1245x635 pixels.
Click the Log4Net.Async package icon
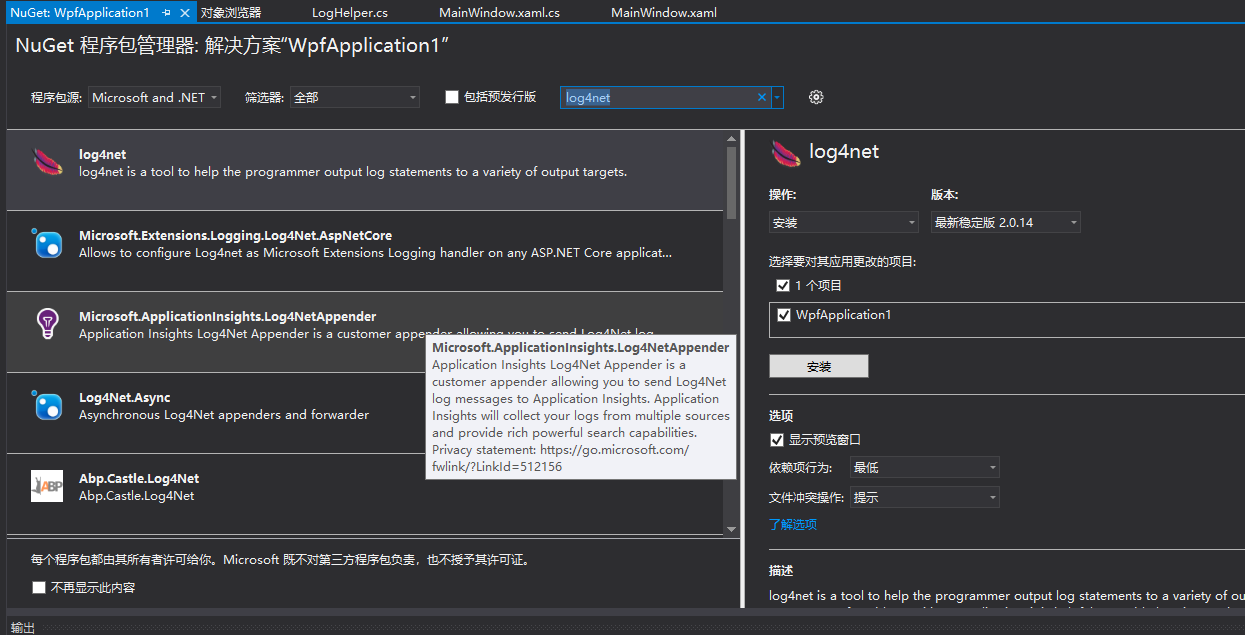coord(47,405)
